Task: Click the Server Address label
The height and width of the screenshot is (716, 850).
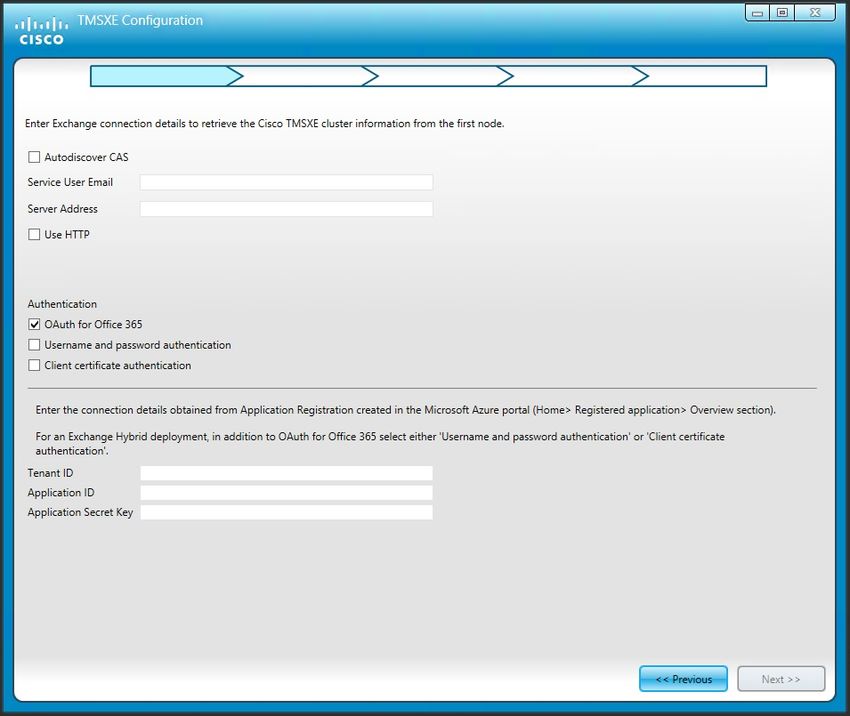Action: tap(62, 209)
